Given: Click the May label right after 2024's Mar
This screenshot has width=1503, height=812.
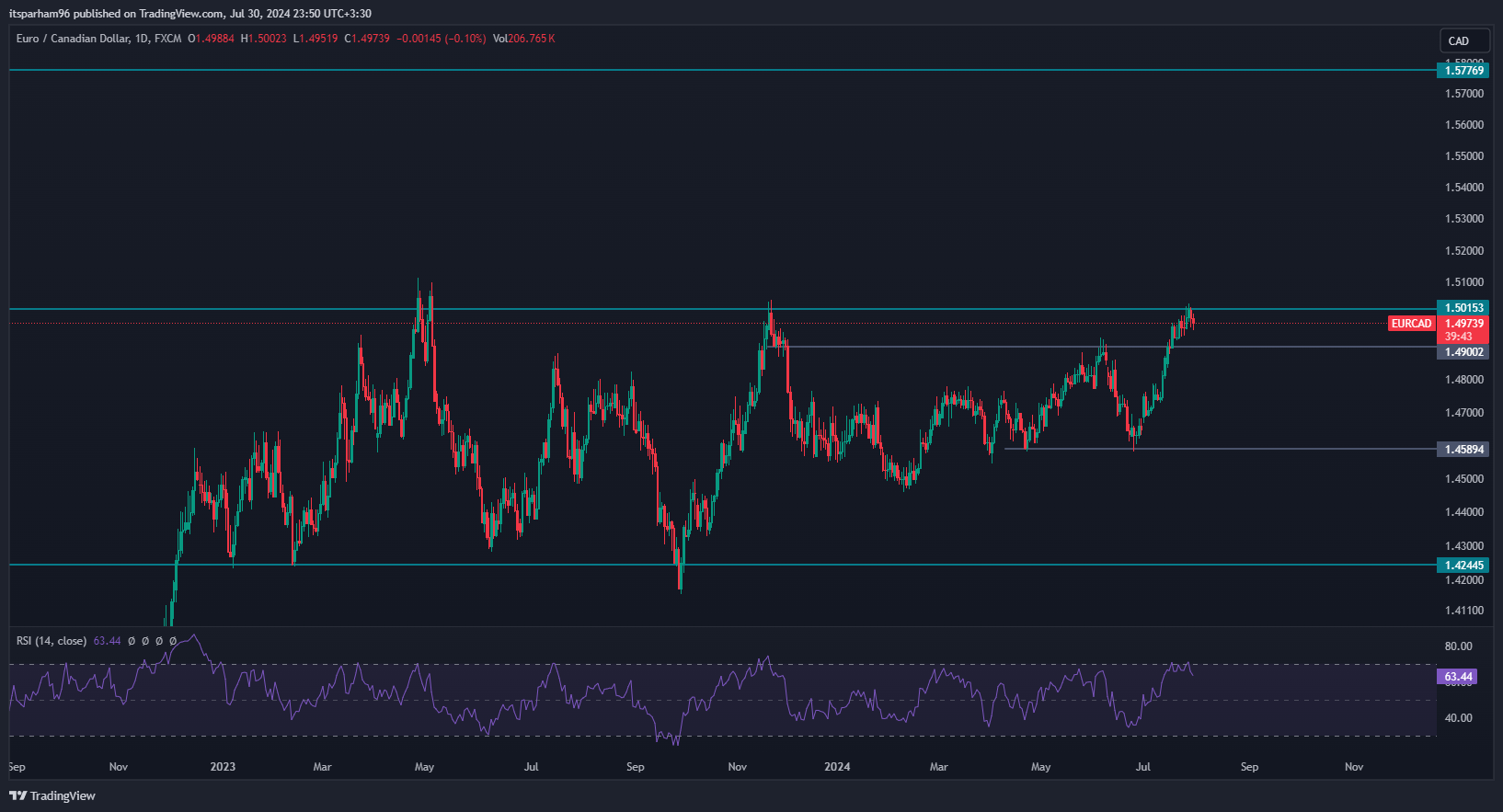Looking at the screenshot, I should (1040, 767).
